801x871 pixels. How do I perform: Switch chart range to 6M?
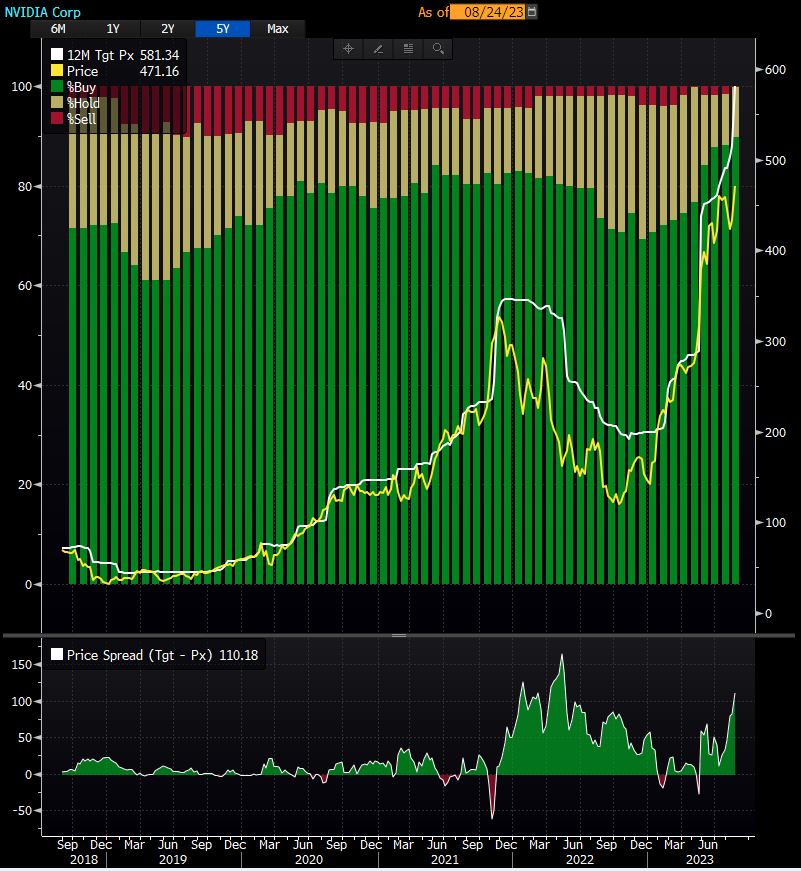pyautogui.click(x=58, y=29)
